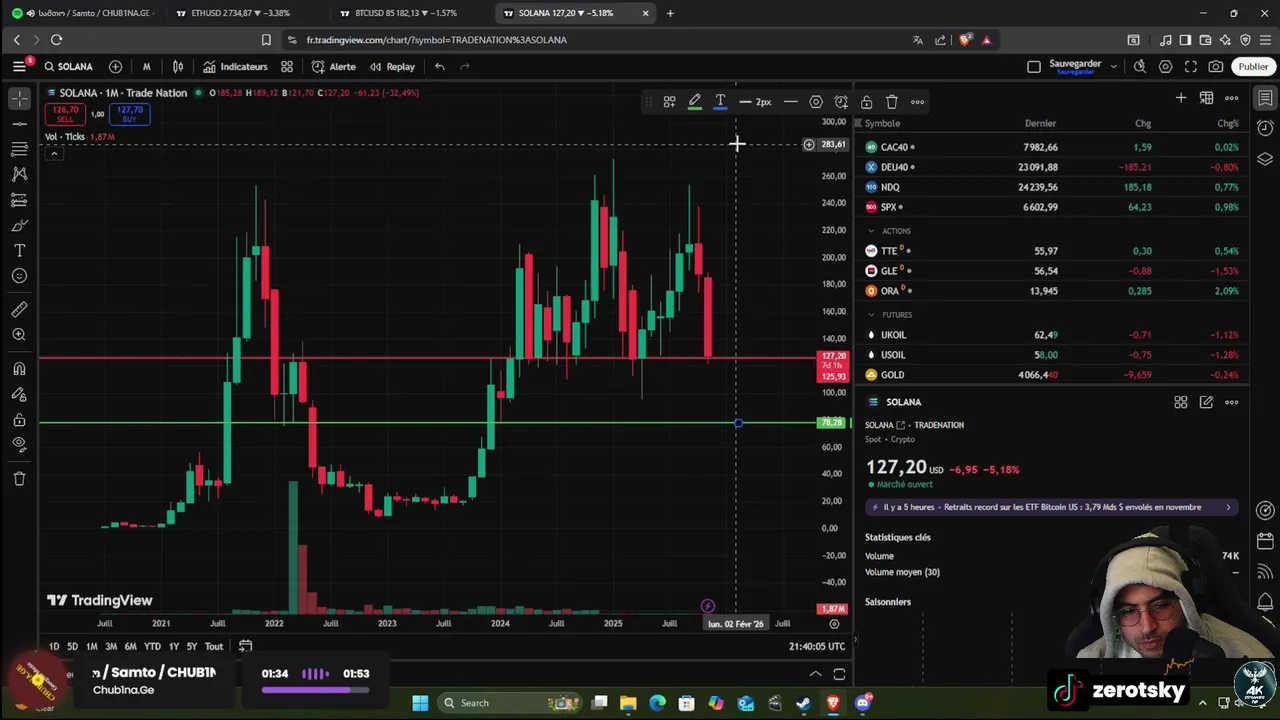Collapse the ACTIONS watchlist section

871,231
